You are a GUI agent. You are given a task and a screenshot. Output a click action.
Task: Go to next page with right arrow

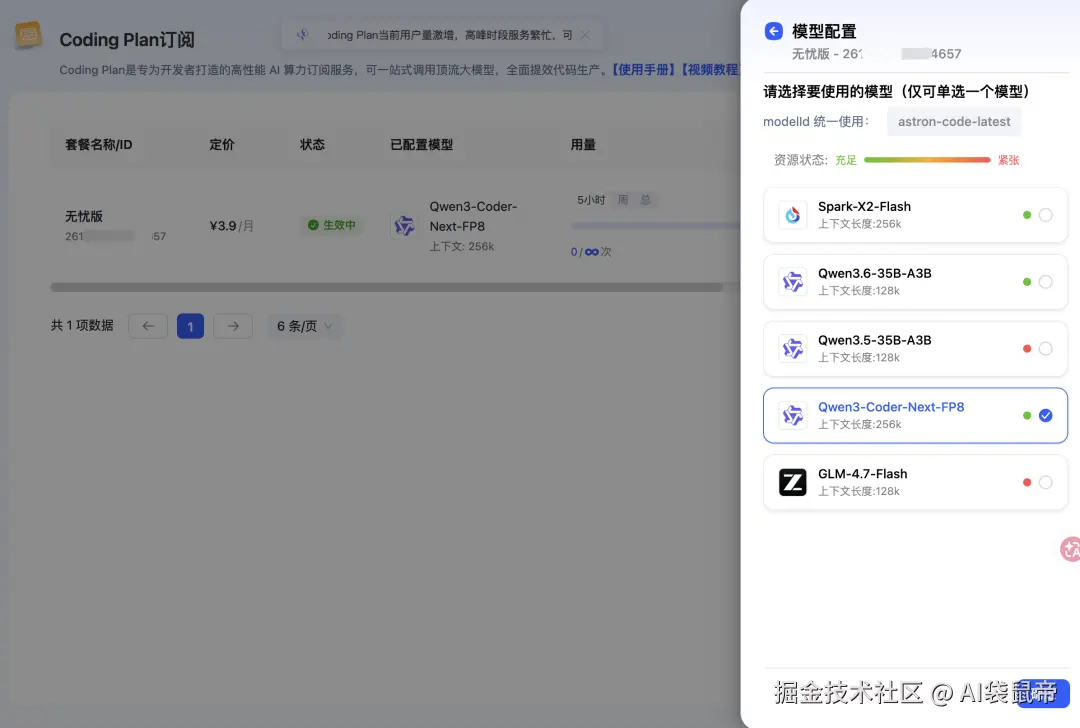point(233,326)
